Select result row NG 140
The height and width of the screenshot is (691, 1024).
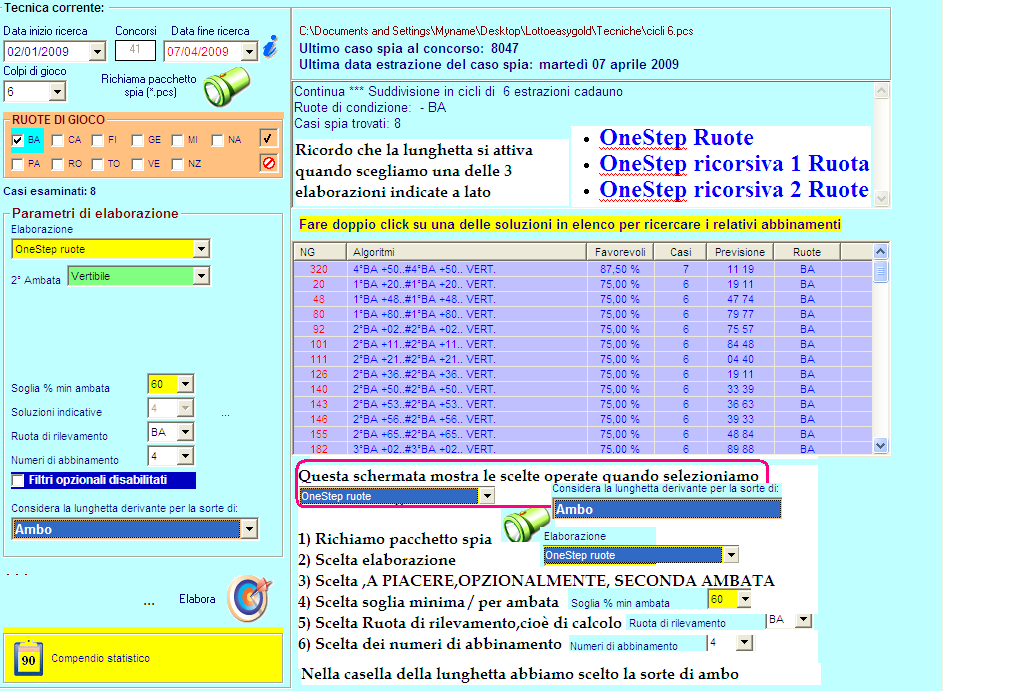tap(583, 389)
